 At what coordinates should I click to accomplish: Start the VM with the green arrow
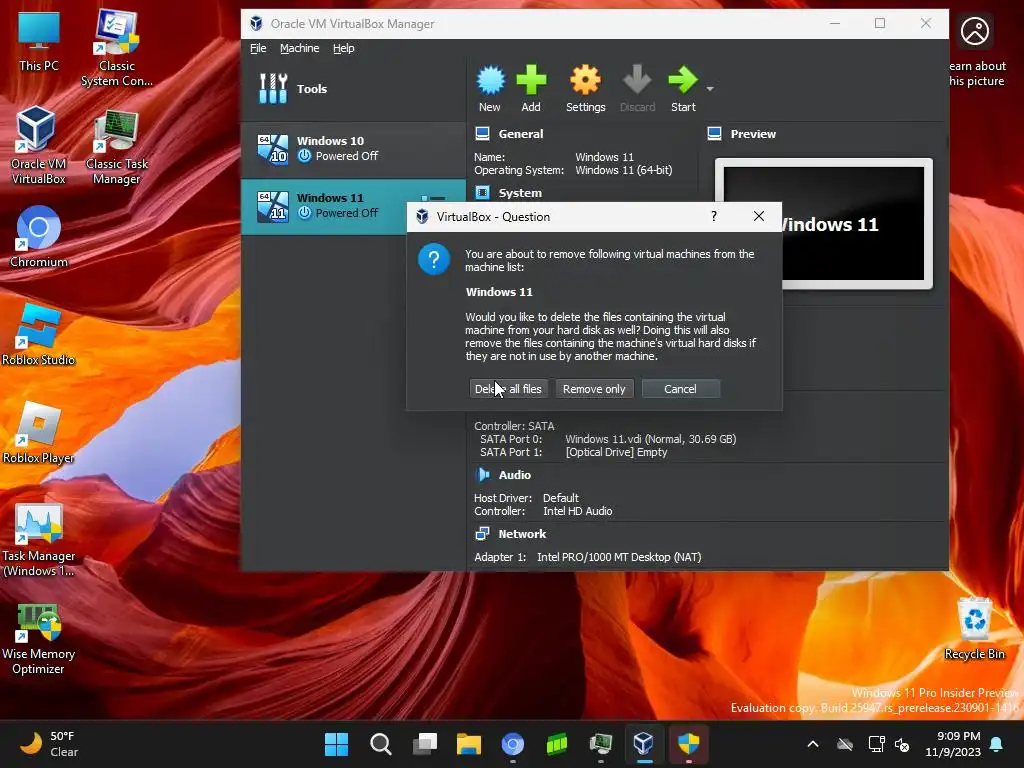683,88
